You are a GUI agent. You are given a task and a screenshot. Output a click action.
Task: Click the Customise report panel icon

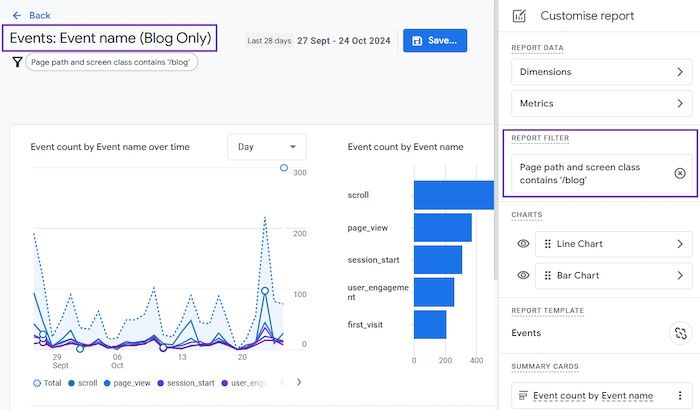[519, 16]
